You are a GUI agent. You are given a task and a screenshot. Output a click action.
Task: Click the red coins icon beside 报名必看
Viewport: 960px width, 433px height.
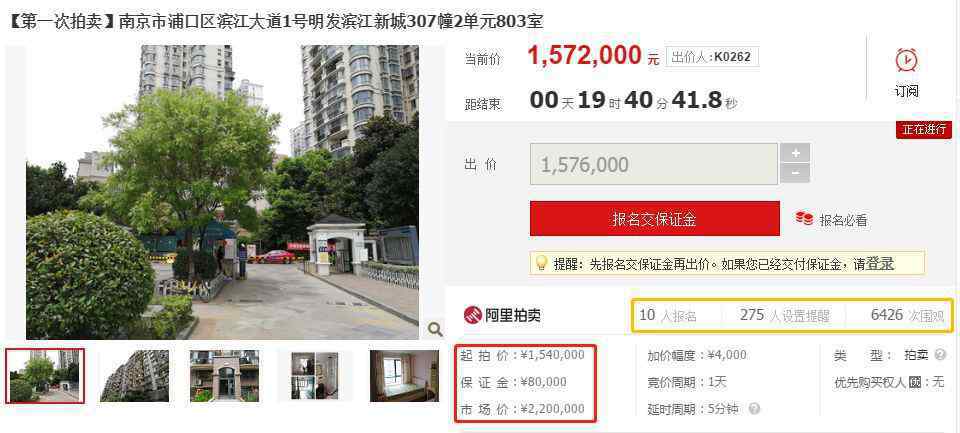coord(804,219)
